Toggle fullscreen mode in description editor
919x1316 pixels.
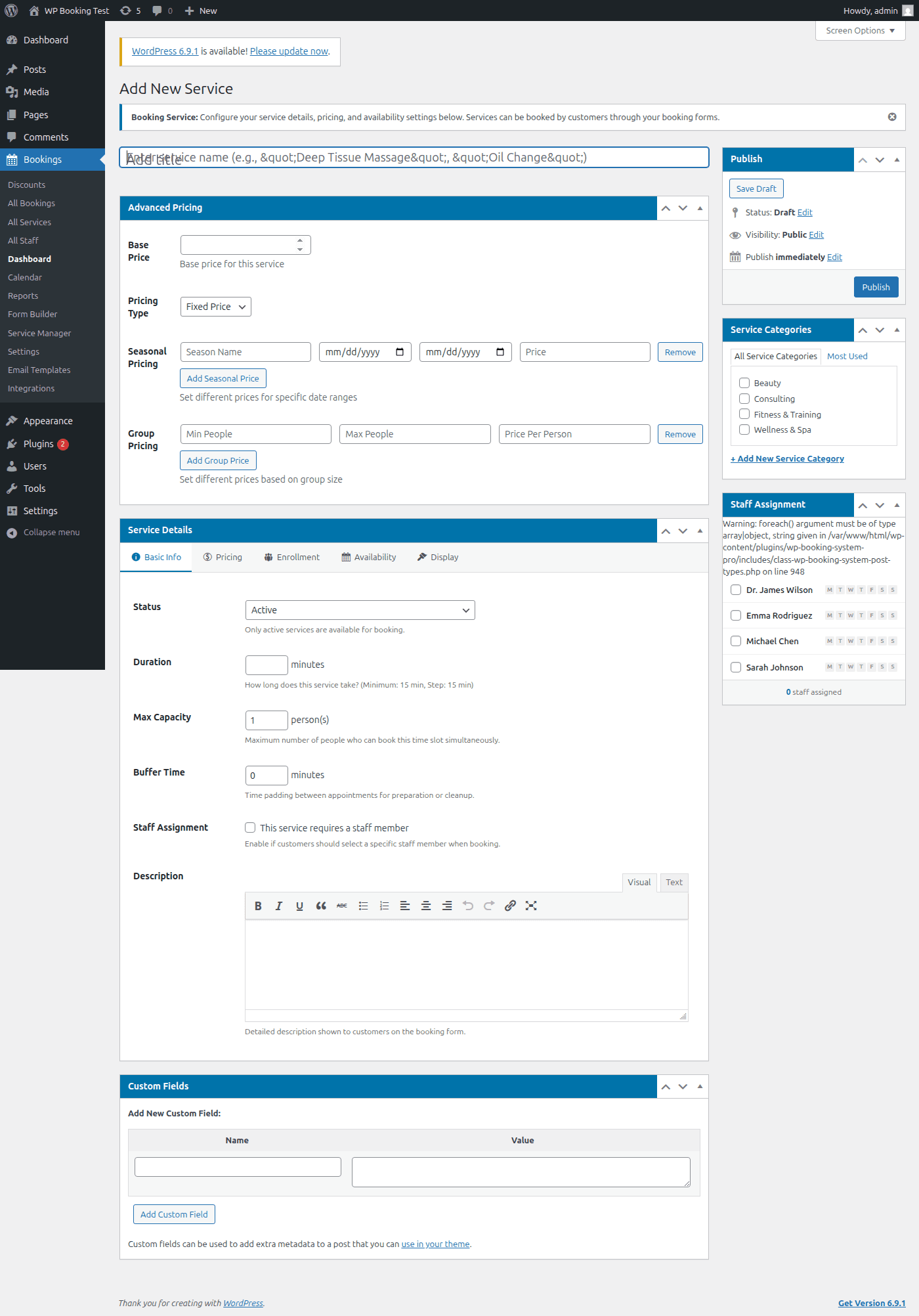tap(531, 906)
